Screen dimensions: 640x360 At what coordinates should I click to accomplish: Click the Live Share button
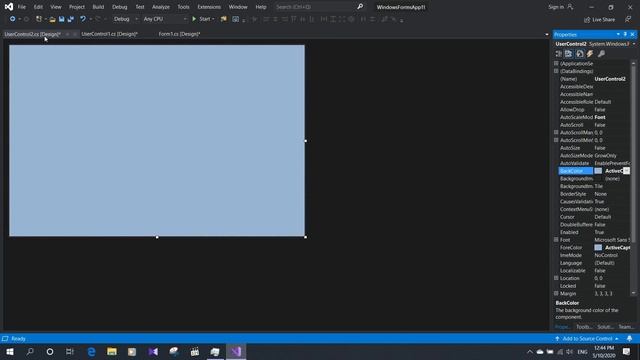click(599, 19)
